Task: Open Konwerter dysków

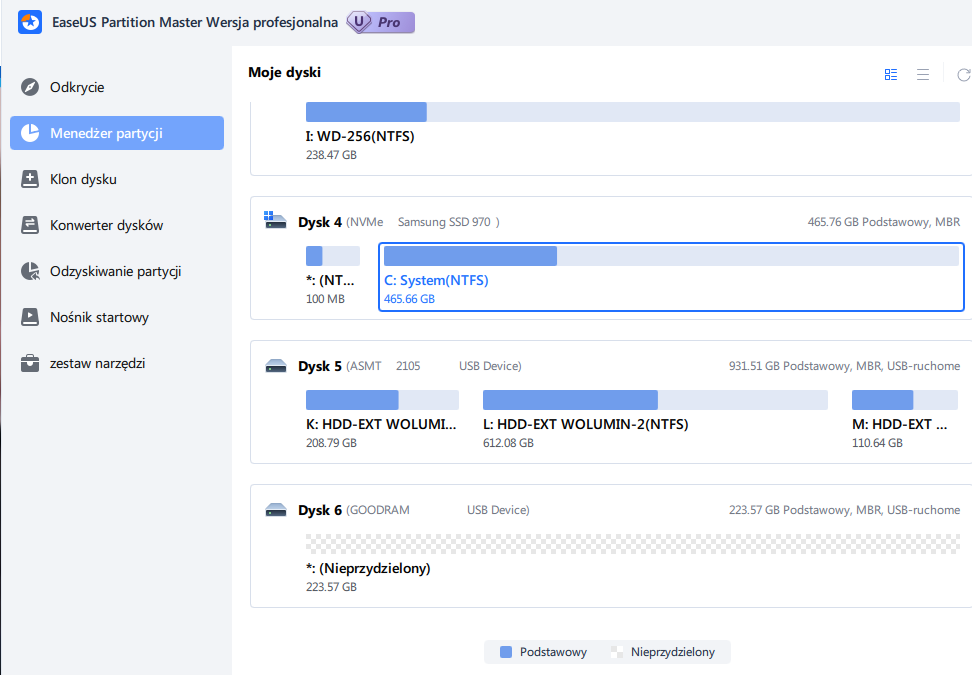Action: (117, 225)
